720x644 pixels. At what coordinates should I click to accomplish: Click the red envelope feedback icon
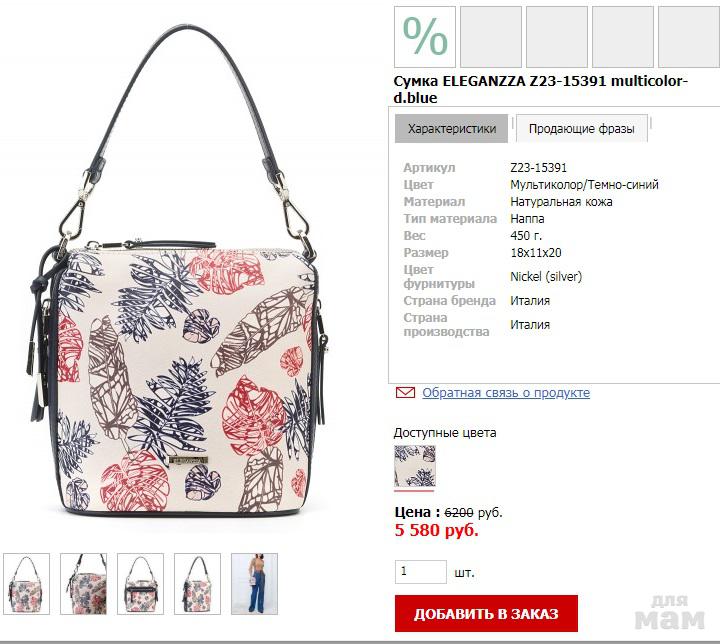pos(405,393)
